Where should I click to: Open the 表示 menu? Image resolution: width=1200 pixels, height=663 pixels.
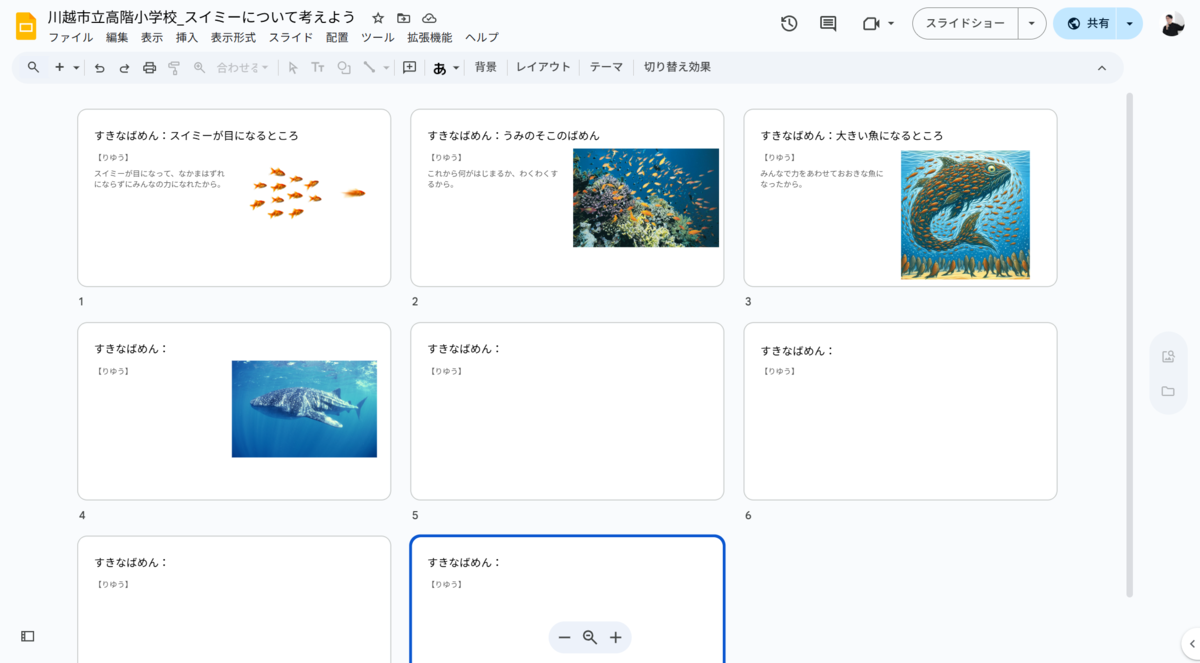click(x=152, y=38)
